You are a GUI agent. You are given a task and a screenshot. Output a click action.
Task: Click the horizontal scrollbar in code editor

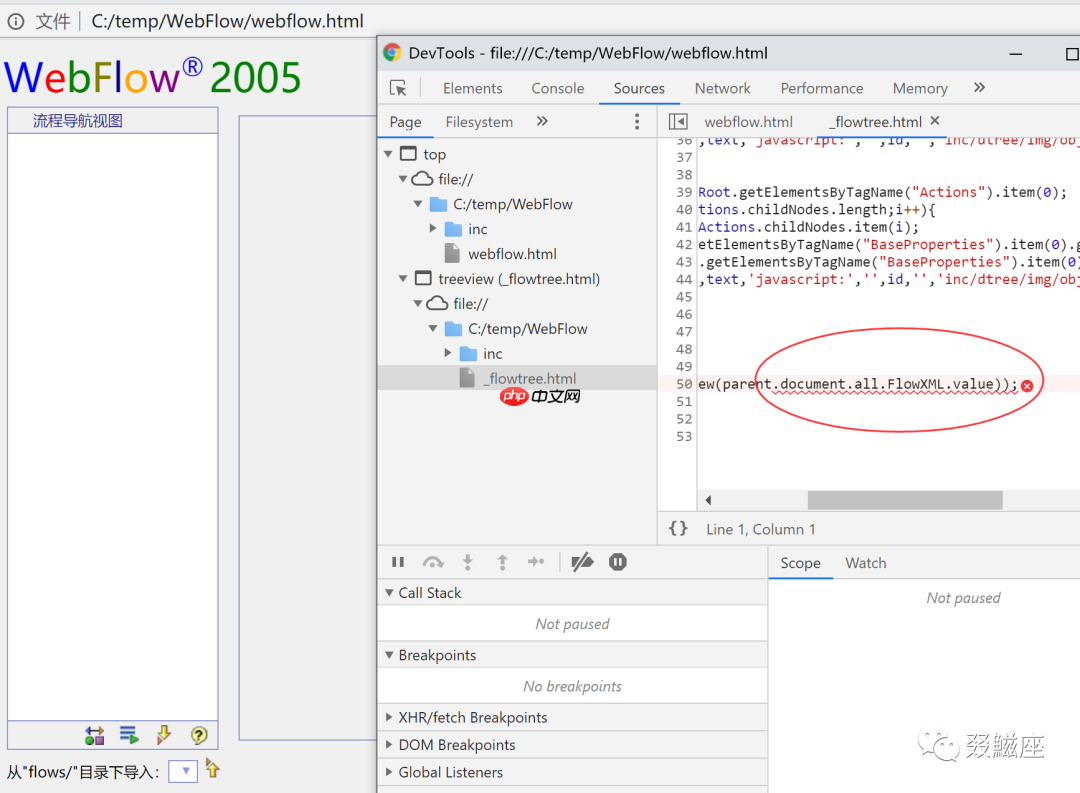pyautogui.click(x=904, y=500)
